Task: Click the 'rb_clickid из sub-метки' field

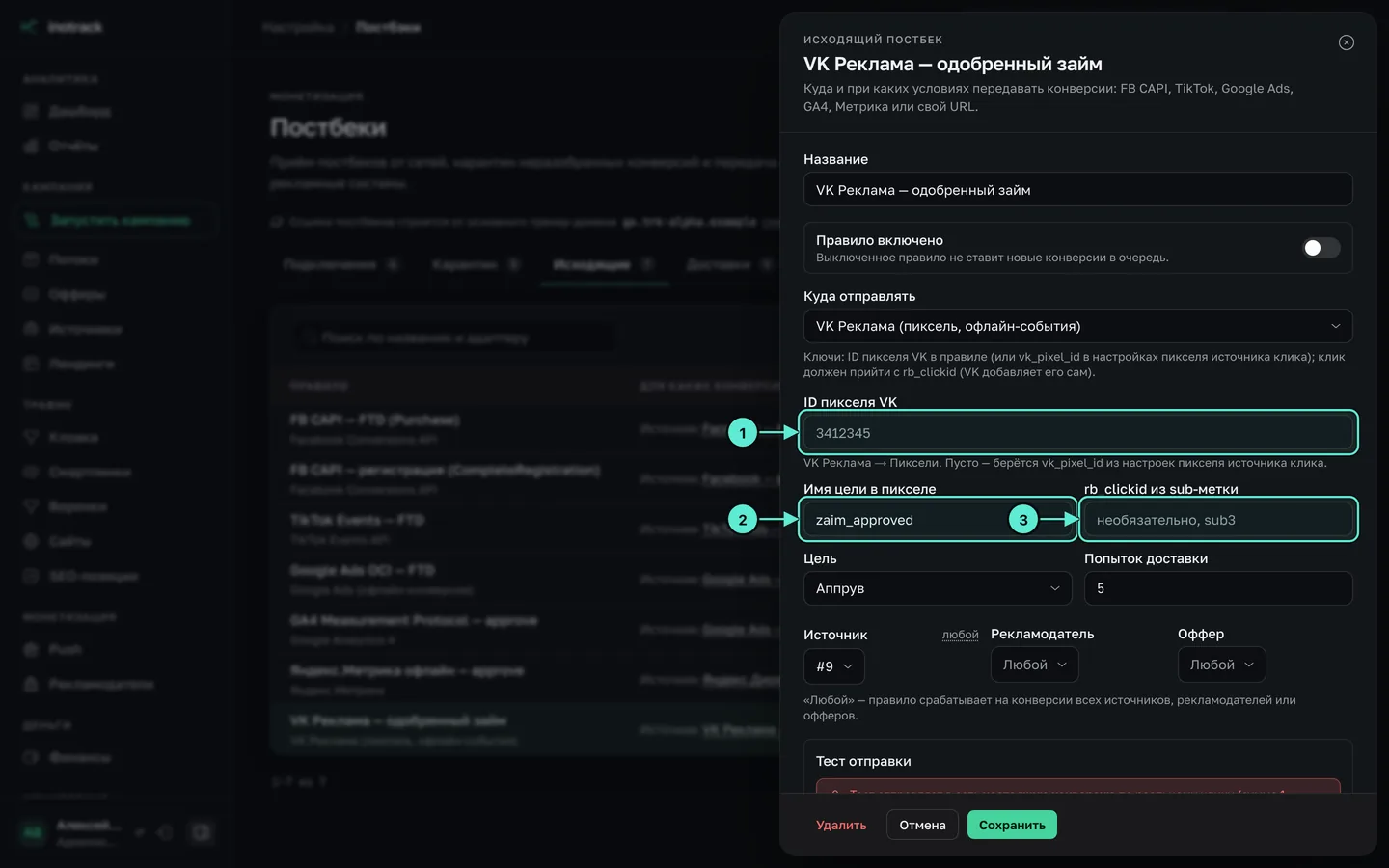Action: point(1218,520)
